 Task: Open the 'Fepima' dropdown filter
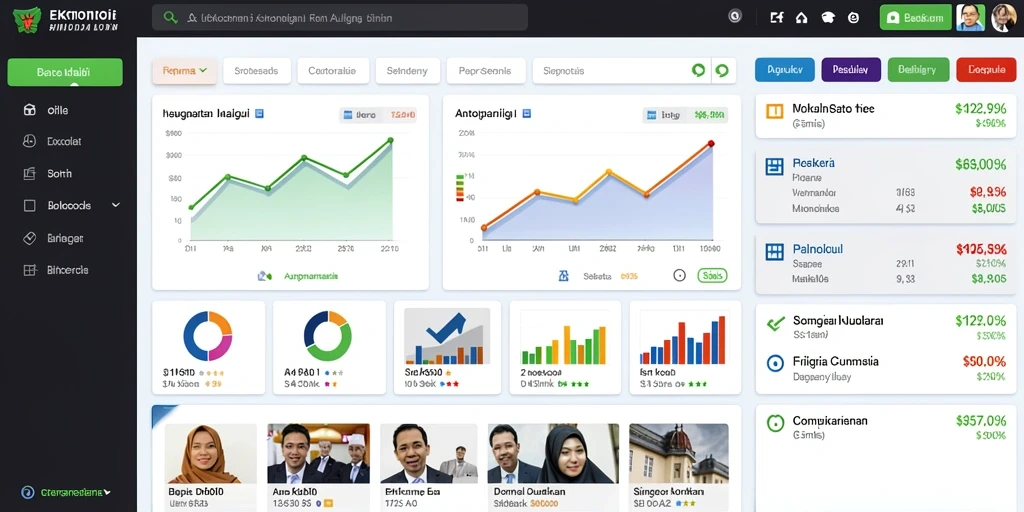[x=185, y=71]
